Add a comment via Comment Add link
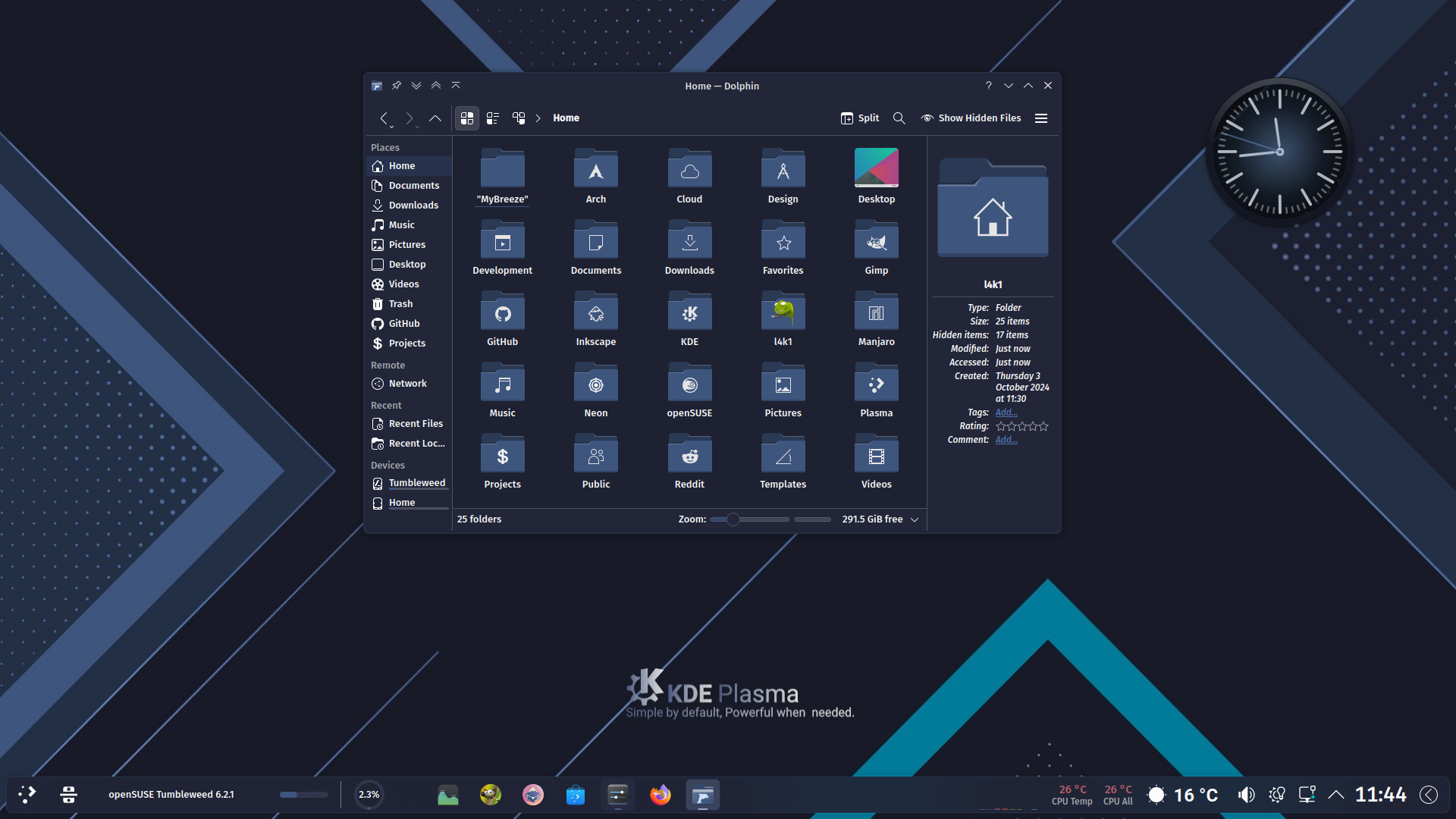 click(x=1006, y=440)
